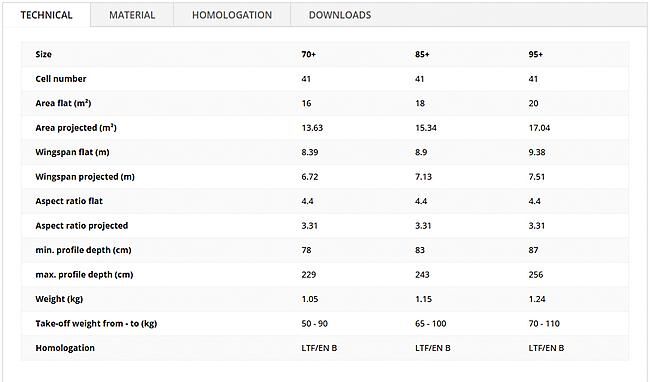Click area flat value 18

coord(420,103)
